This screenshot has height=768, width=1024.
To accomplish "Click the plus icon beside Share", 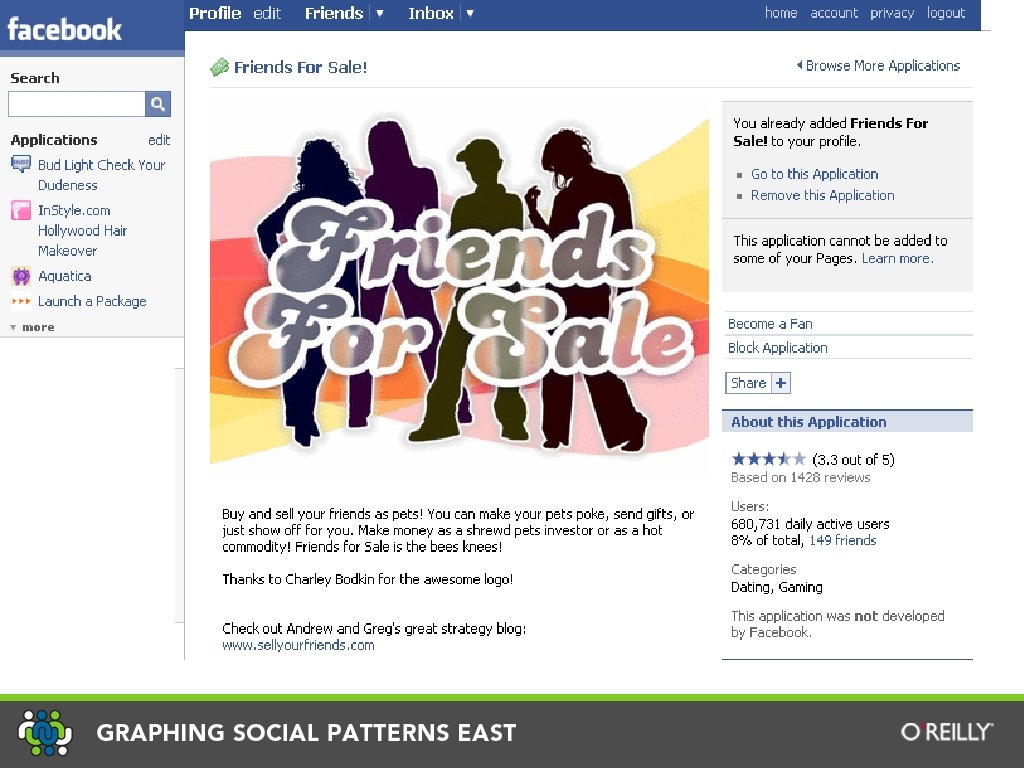I will point(780,383).
